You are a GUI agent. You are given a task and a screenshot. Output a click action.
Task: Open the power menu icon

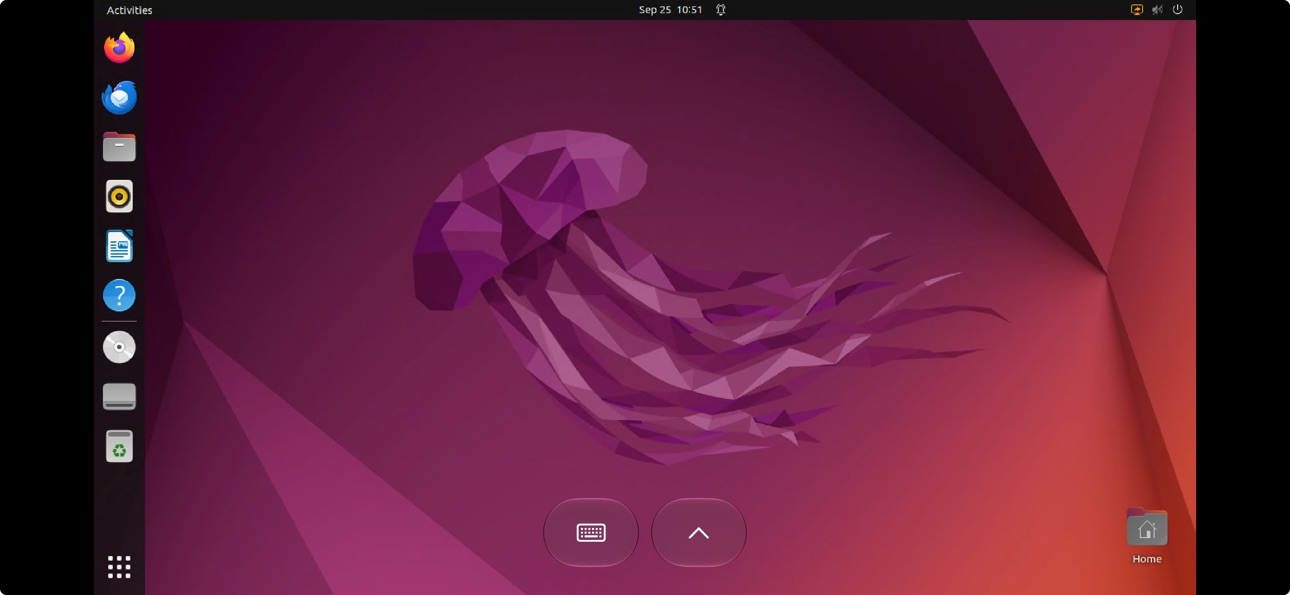tap(1177, 10)
